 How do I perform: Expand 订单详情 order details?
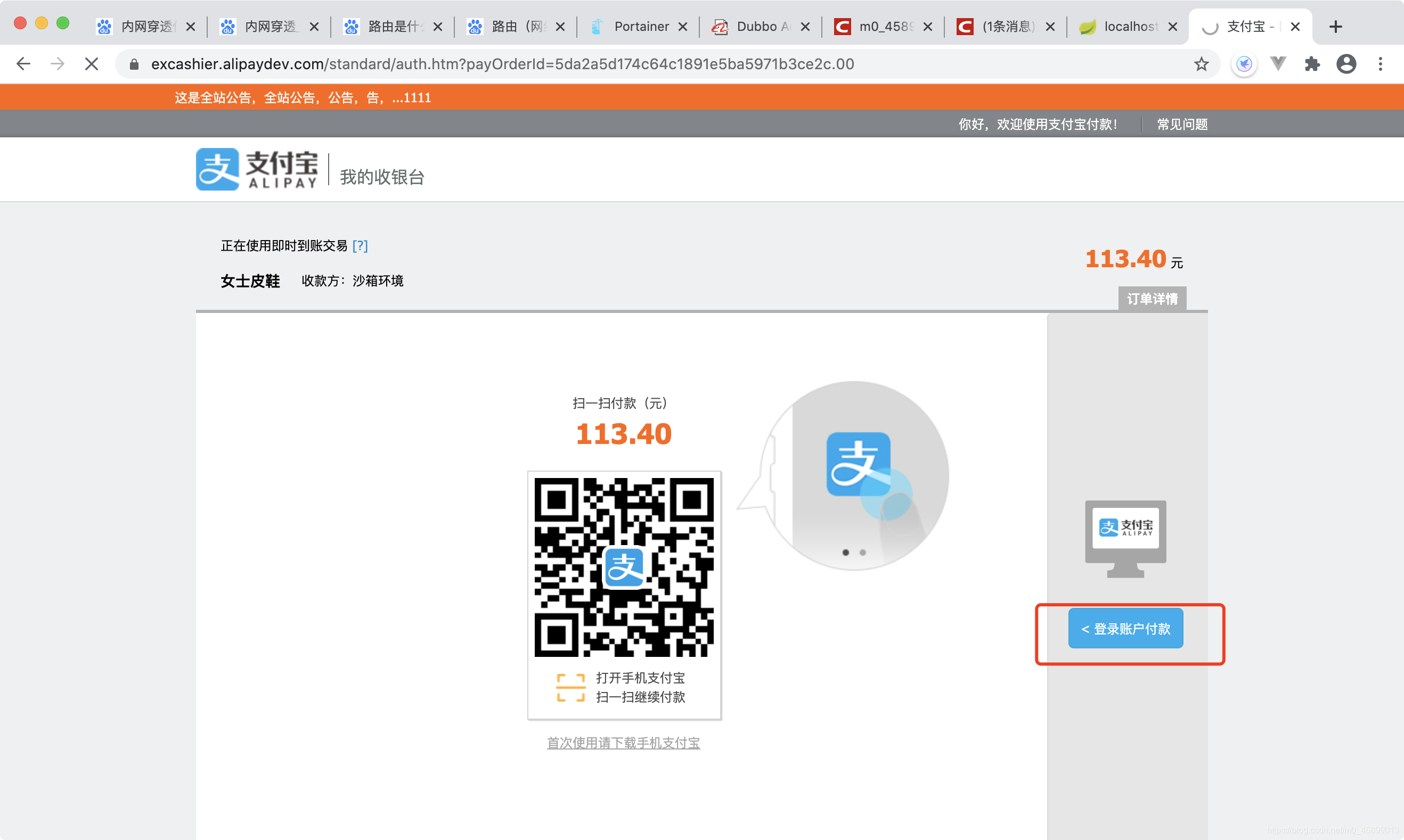(1152, 298)
